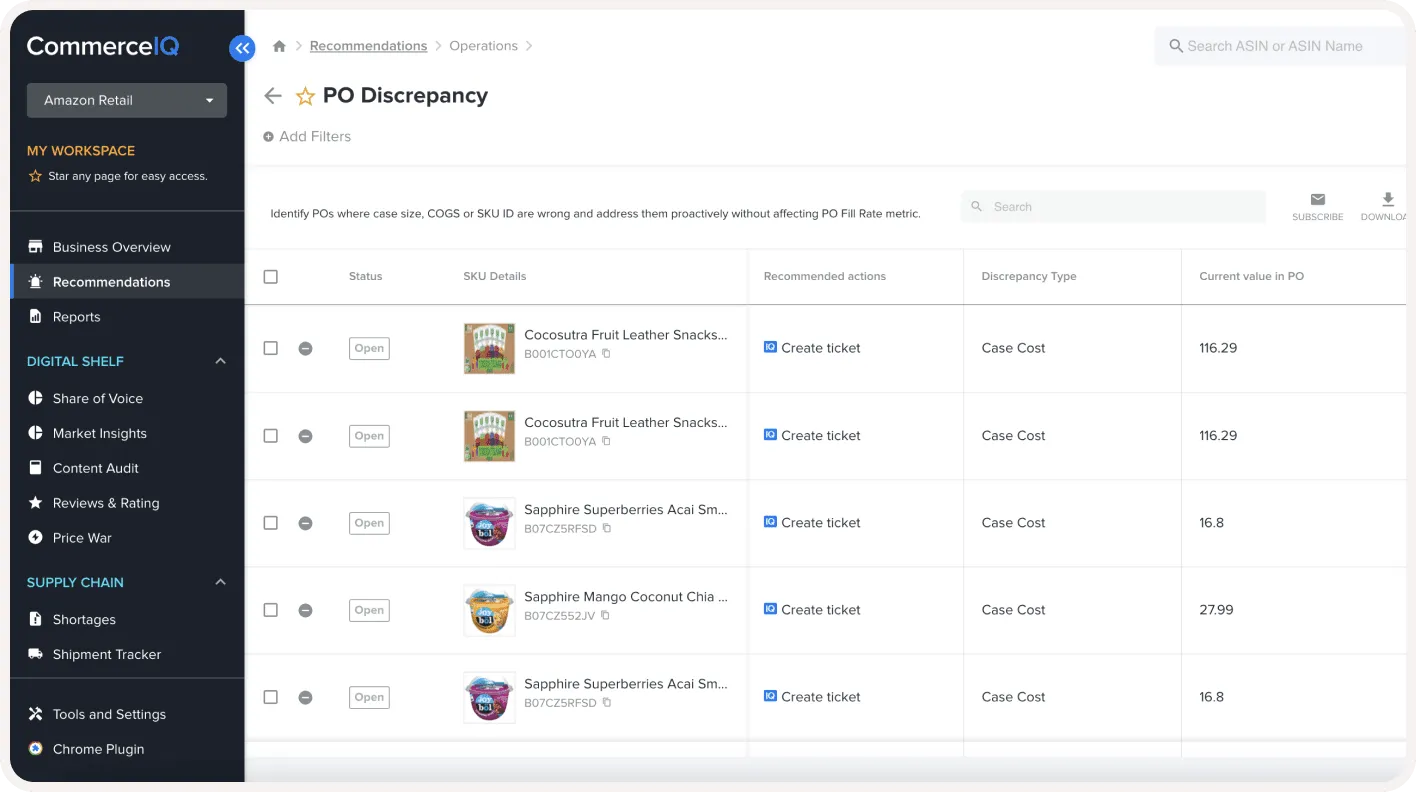Create ticket for Sapphire Mango Coconut Chia
The width and height of the screenshot is (1416, 792).
tap(812, 610)
